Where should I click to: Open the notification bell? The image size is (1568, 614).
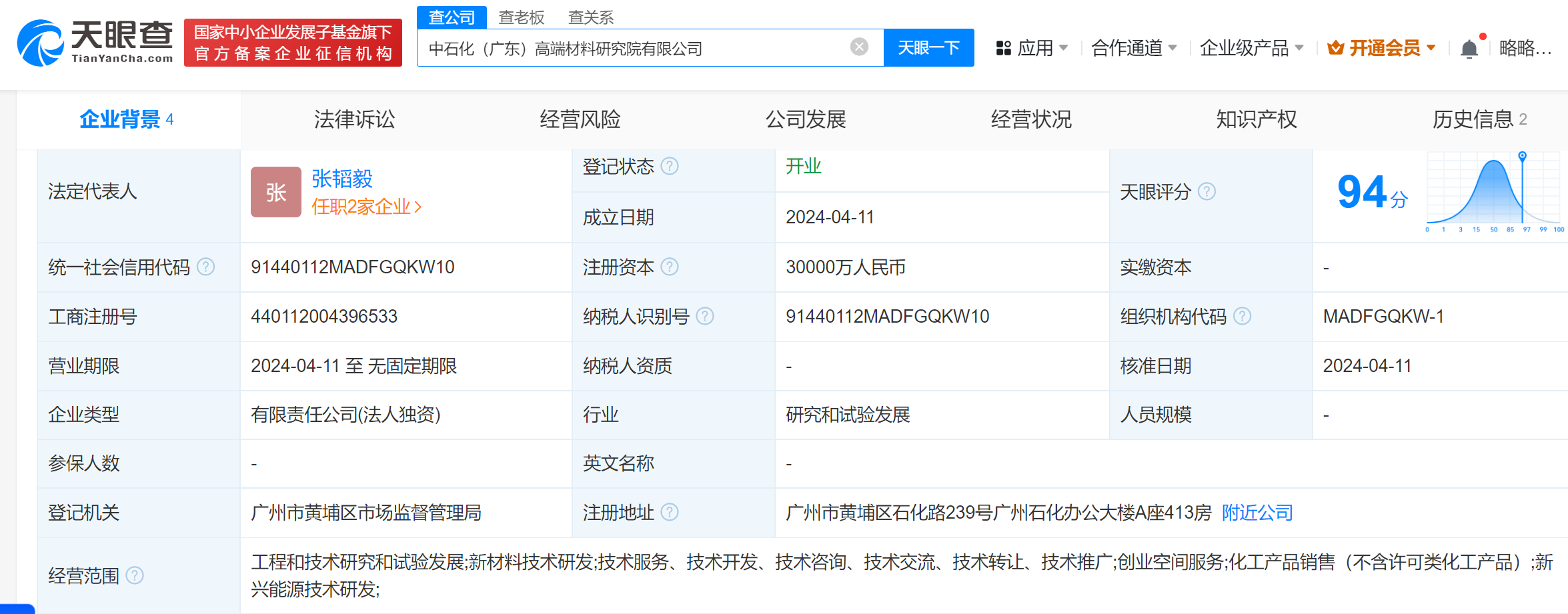(1469, 49)
